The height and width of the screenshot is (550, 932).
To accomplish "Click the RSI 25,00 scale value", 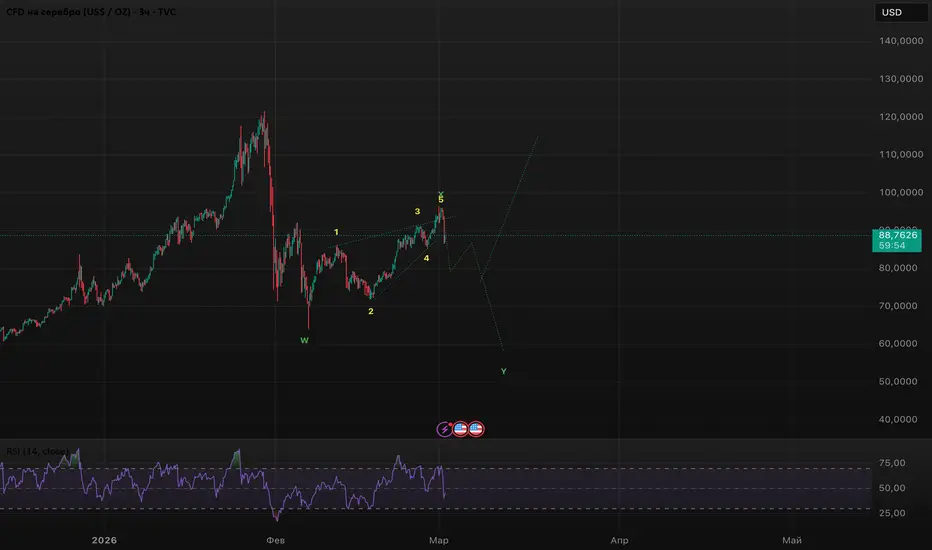I will pos(892,513).
